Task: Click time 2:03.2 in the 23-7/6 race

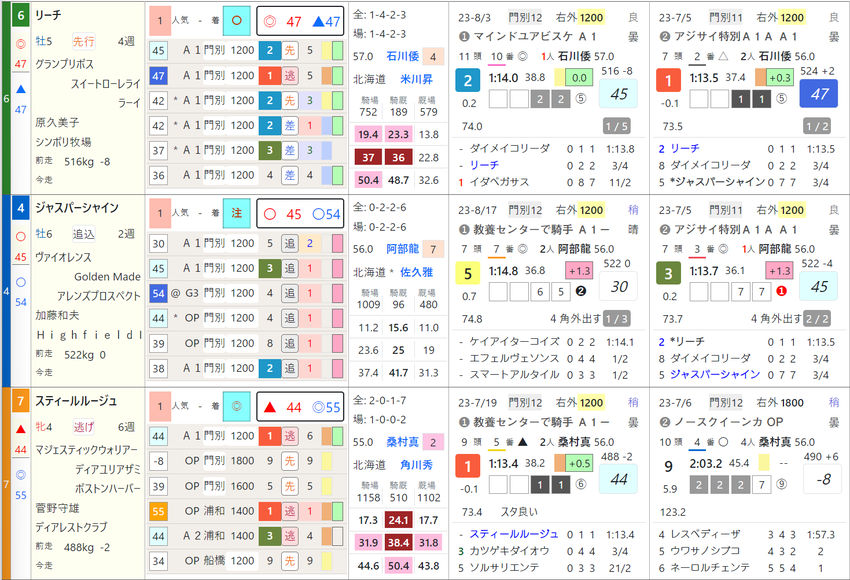Action: (x=705, y=463)
